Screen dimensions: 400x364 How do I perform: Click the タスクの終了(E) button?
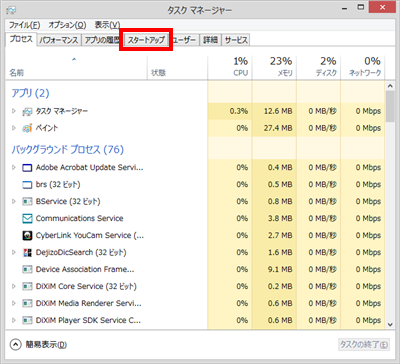364,344
